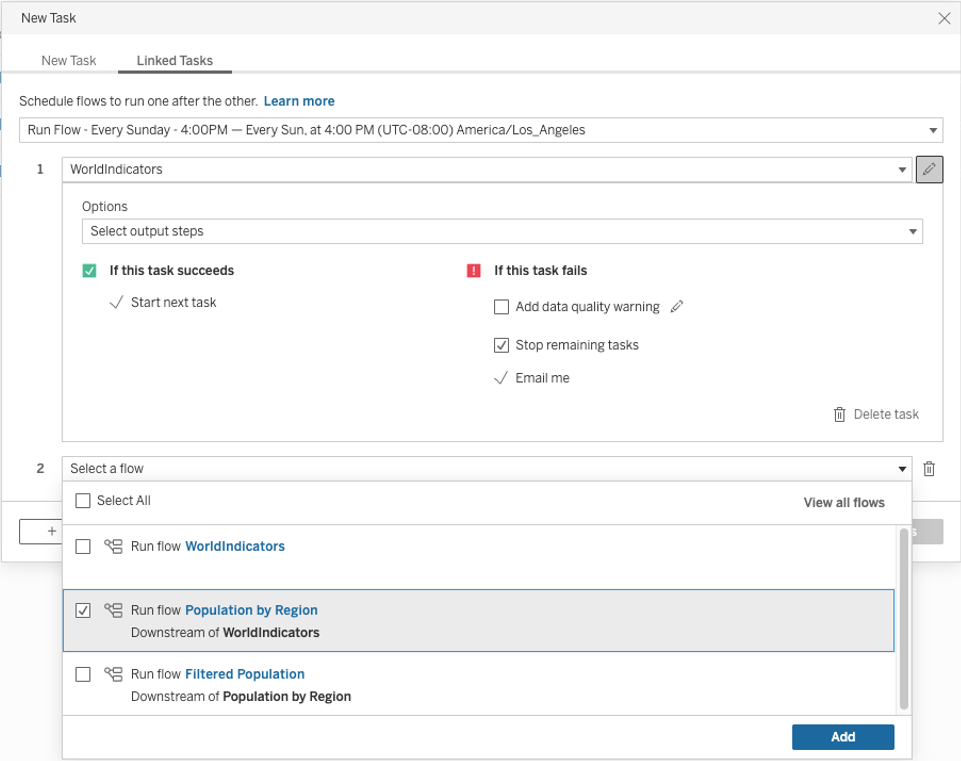Click Downstream of WorldIndicators text
Image resolution: width=961 pixels, height=761 pixels.
pyautogui.click(x=225, y=632)
